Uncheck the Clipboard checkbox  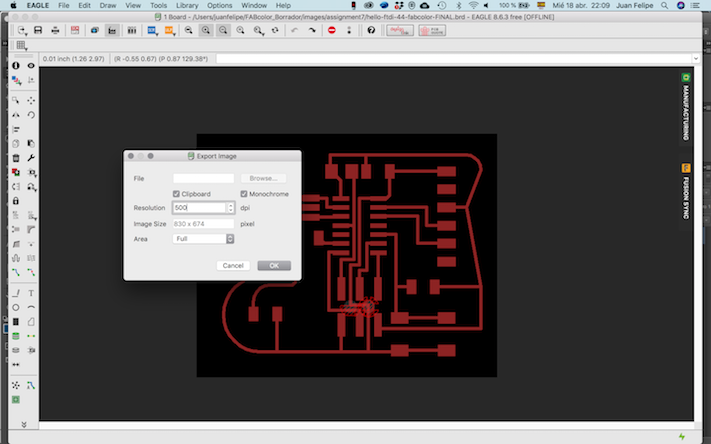coord(177,193)
